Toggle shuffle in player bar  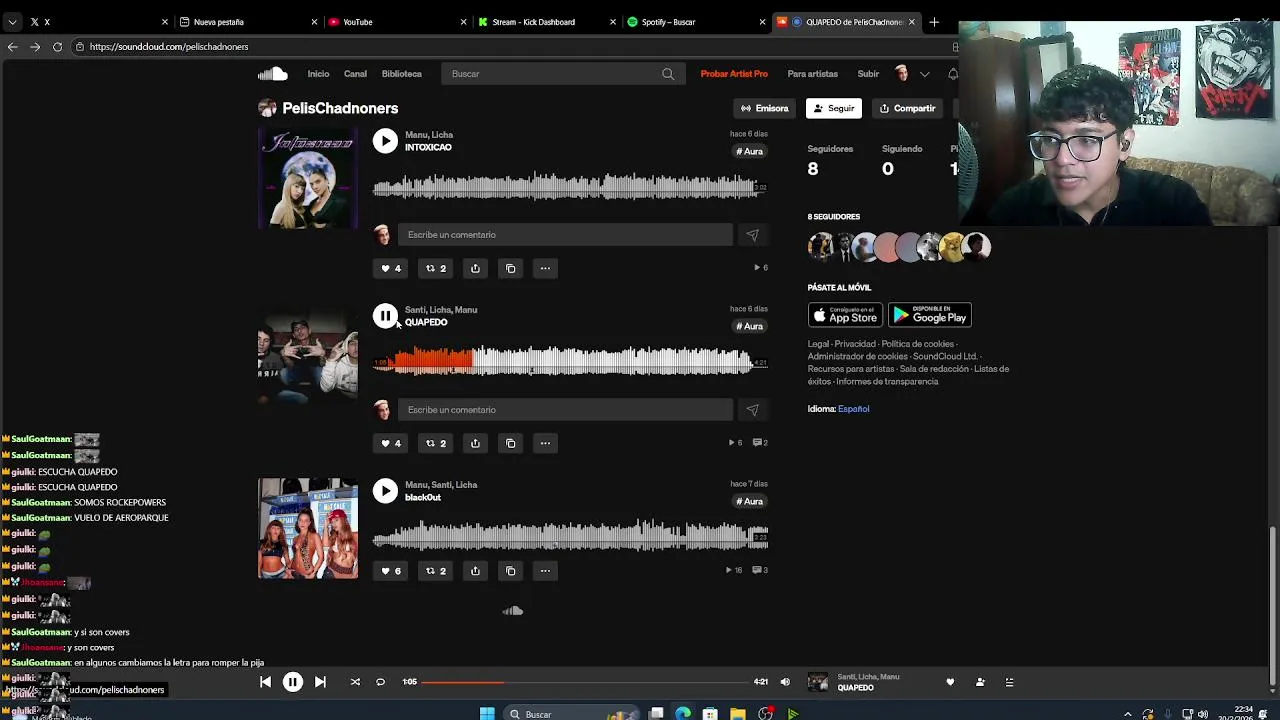tap(354, 682)
